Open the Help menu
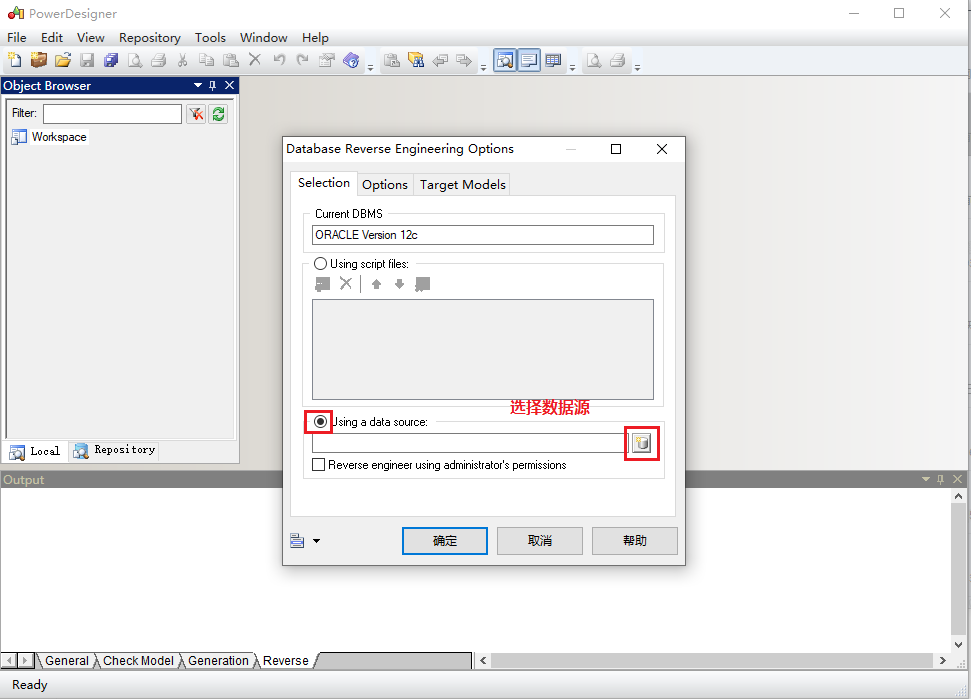 tap(315, 38)
